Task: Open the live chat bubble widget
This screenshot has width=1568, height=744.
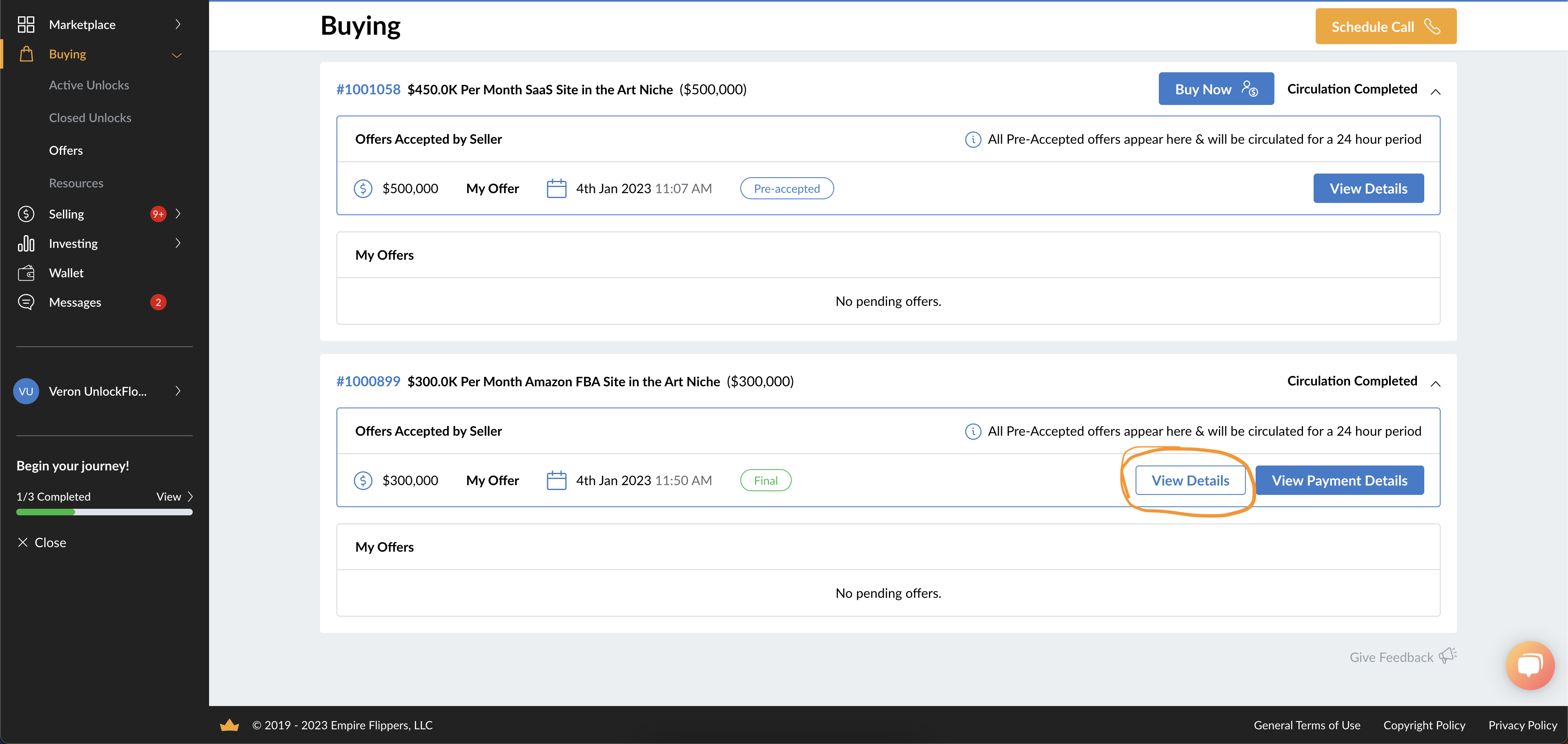Action: (1530, 665)
